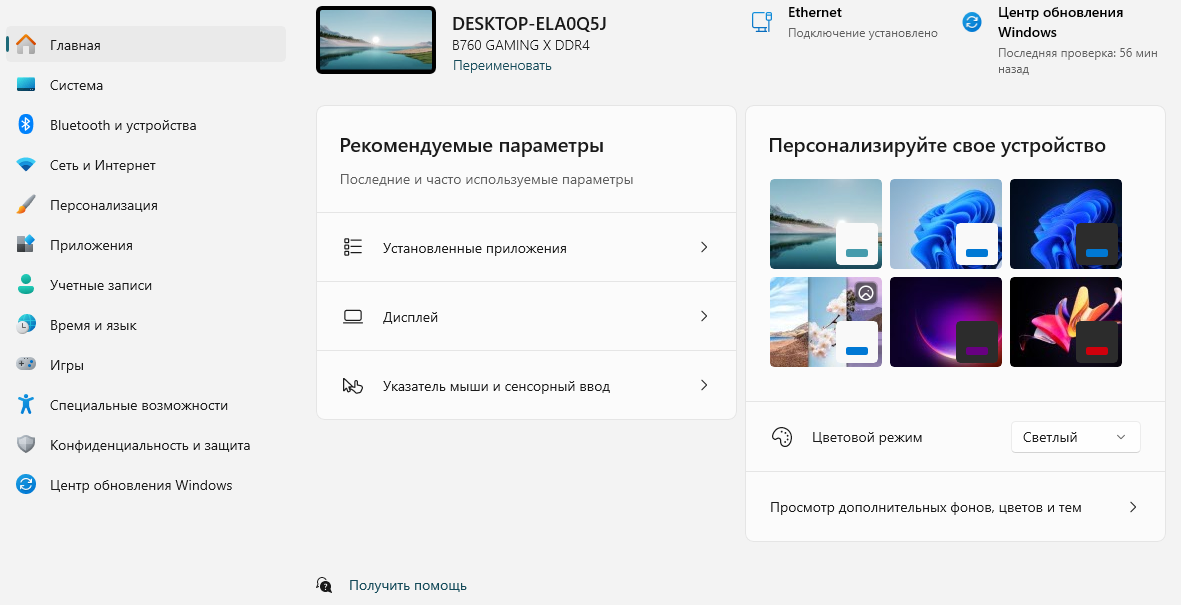Image resolution: width=1181 pixels, height=605 pixels.
Task: Click the Ethernet Подключение установлено status
Action: click(862, 33)
